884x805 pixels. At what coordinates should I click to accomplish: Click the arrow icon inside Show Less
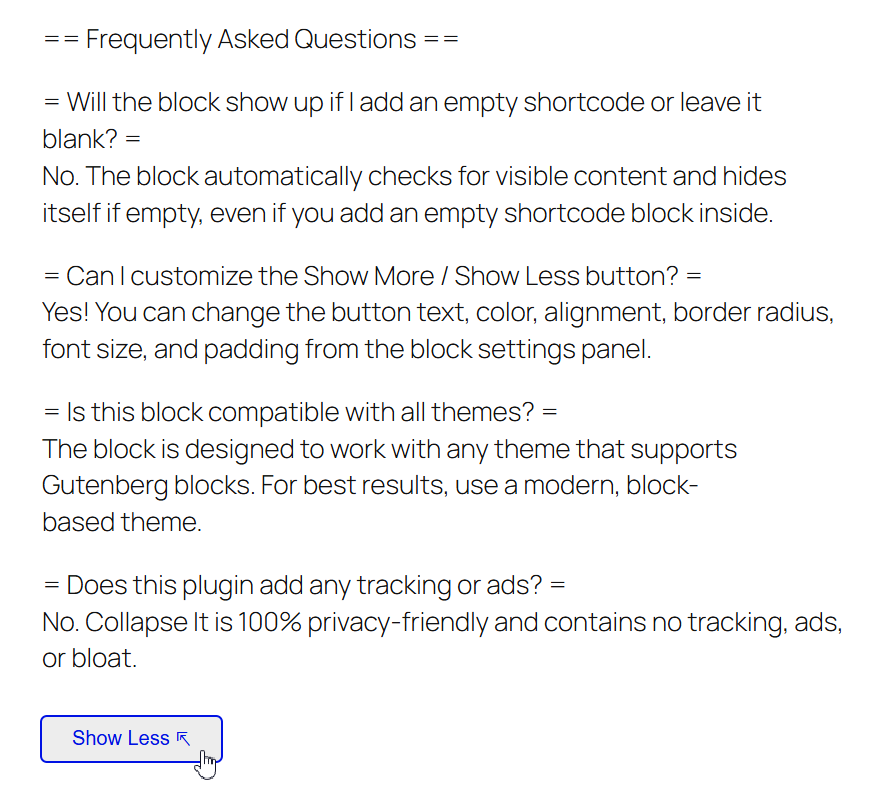coord(183,738)
